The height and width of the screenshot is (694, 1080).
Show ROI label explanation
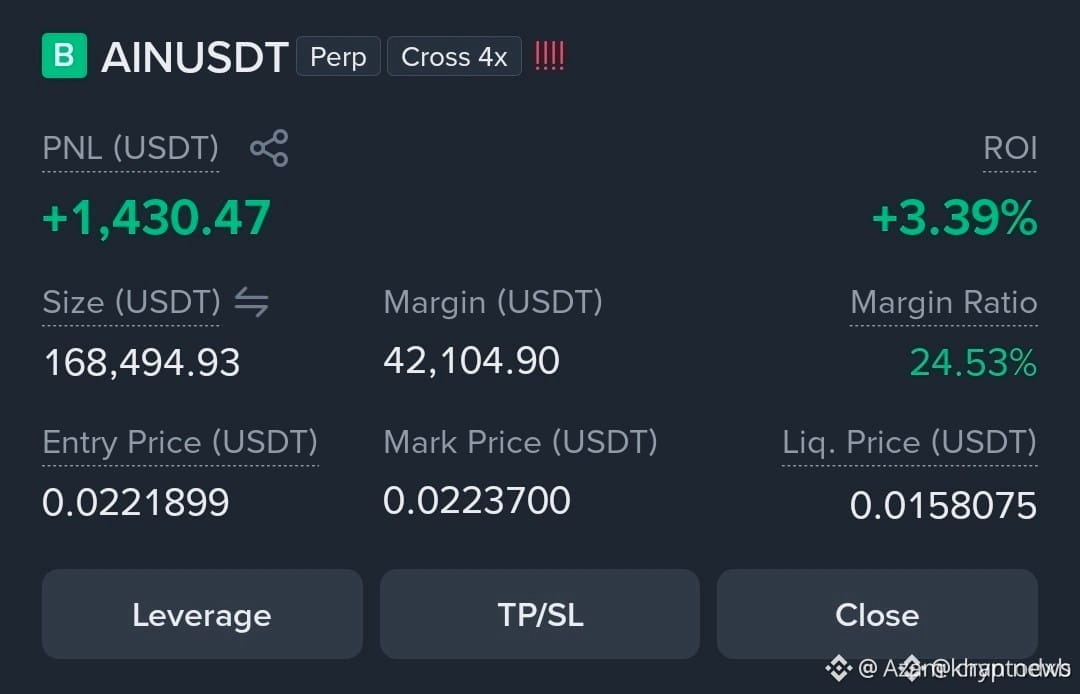tap(1010, 149)
